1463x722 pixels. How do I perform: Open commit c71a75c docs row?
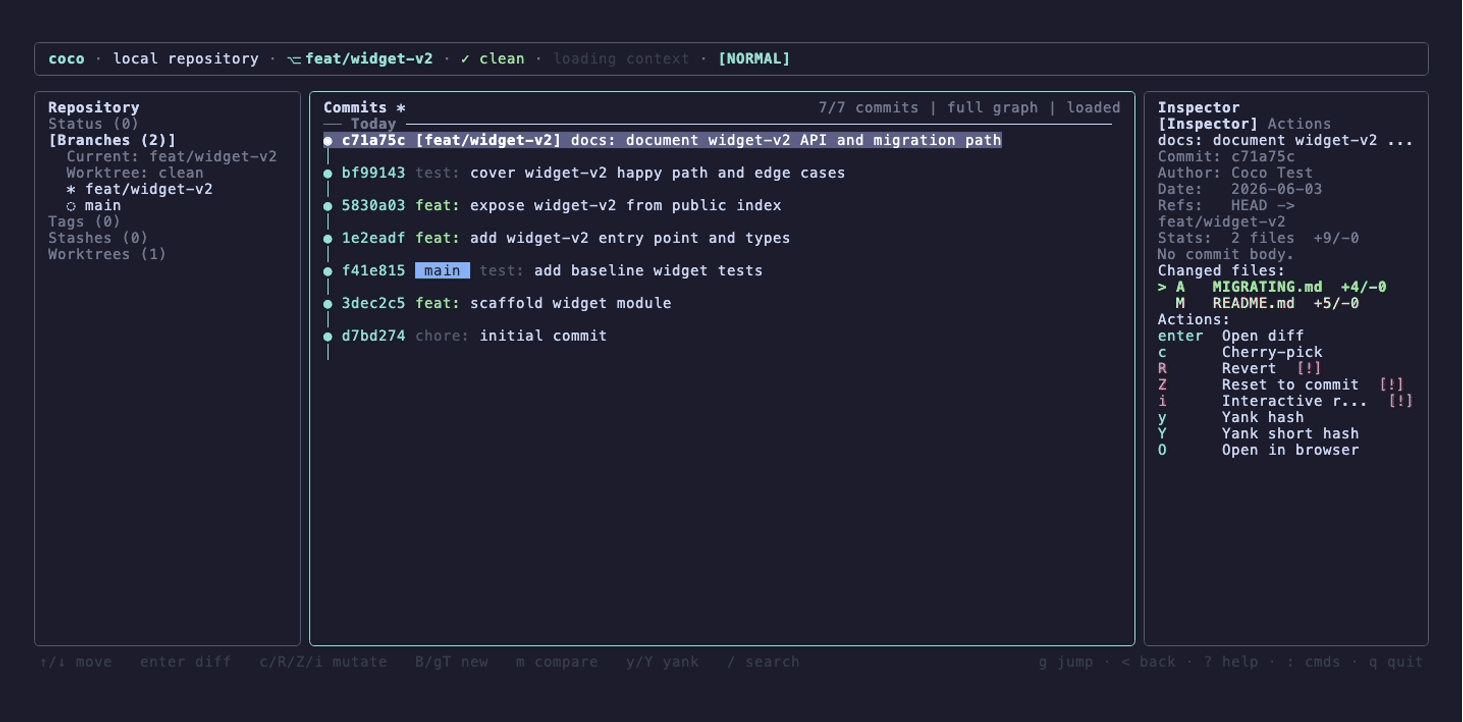click(662, 141)
